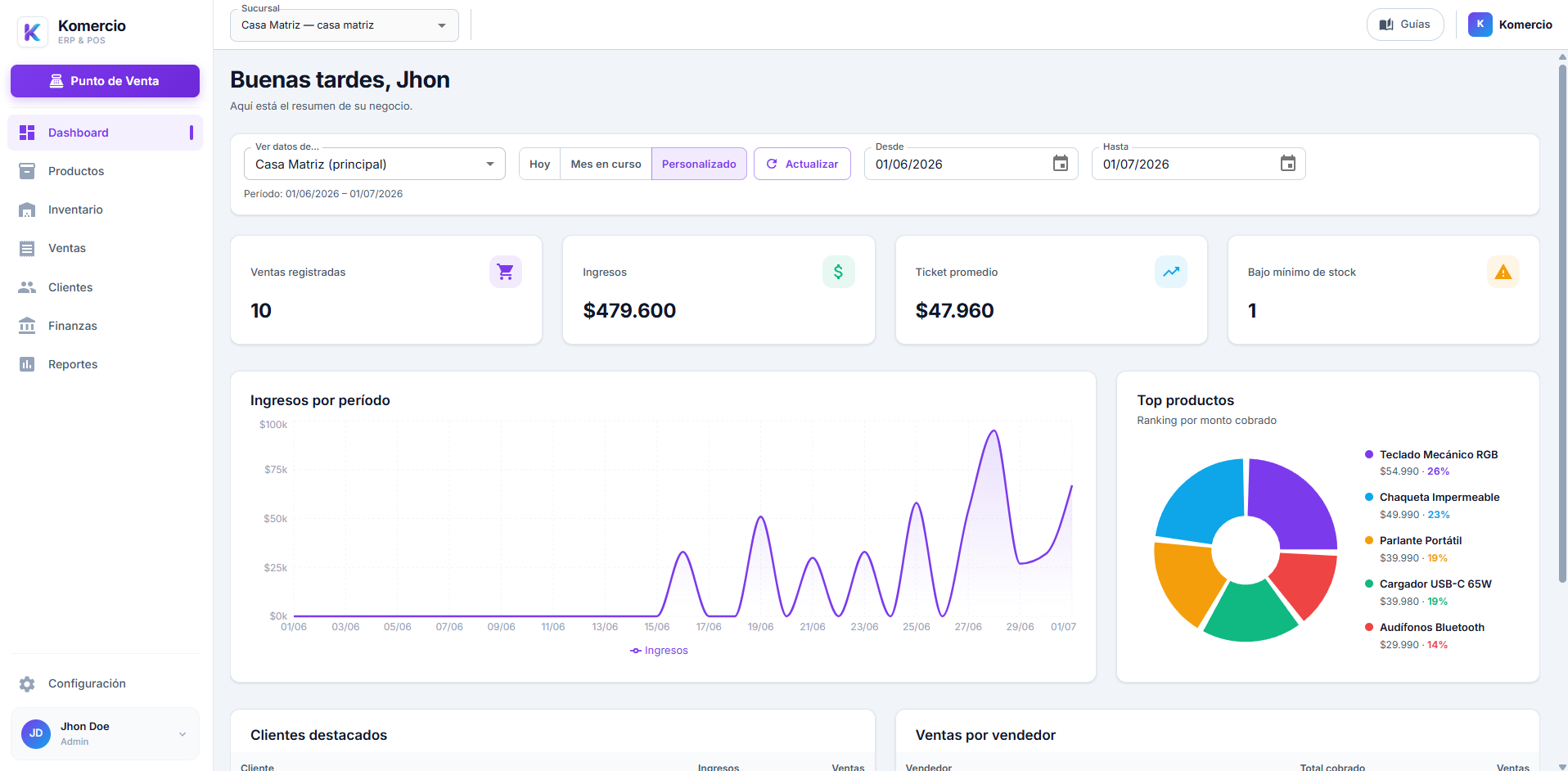Click the dollar sign icon in Ingresos card
The height and width of the screenshot is (771, 1568).
(839, 272)
